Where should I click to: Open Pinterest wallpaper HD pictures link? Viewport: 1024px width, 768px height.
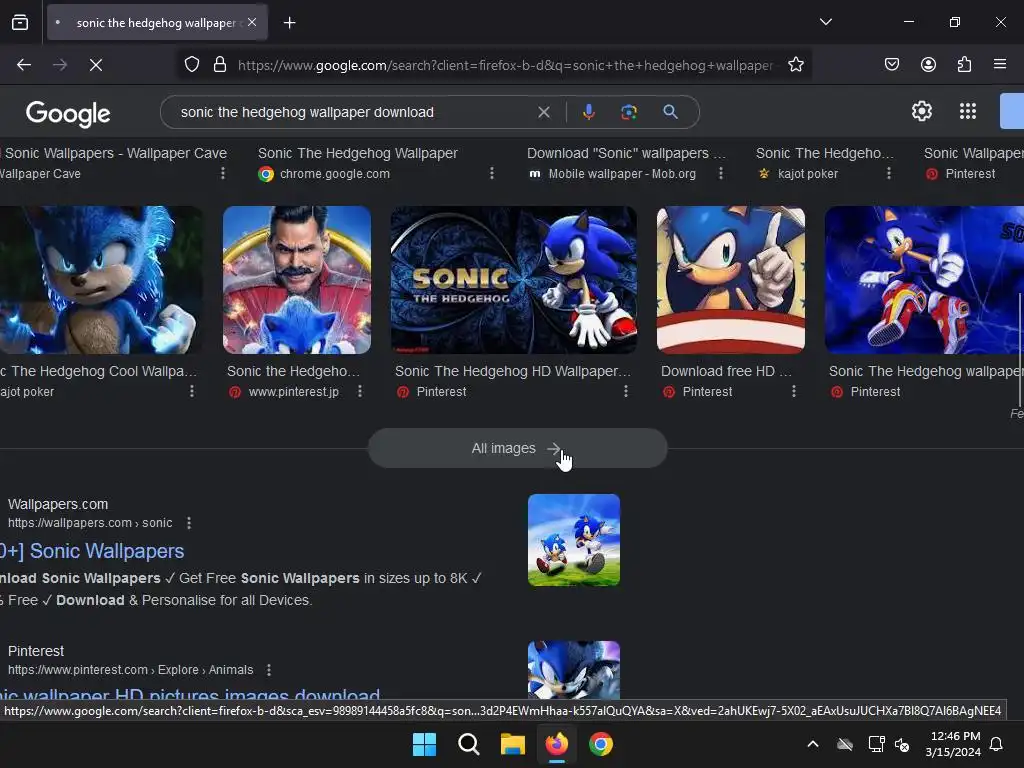click(190, 694)
